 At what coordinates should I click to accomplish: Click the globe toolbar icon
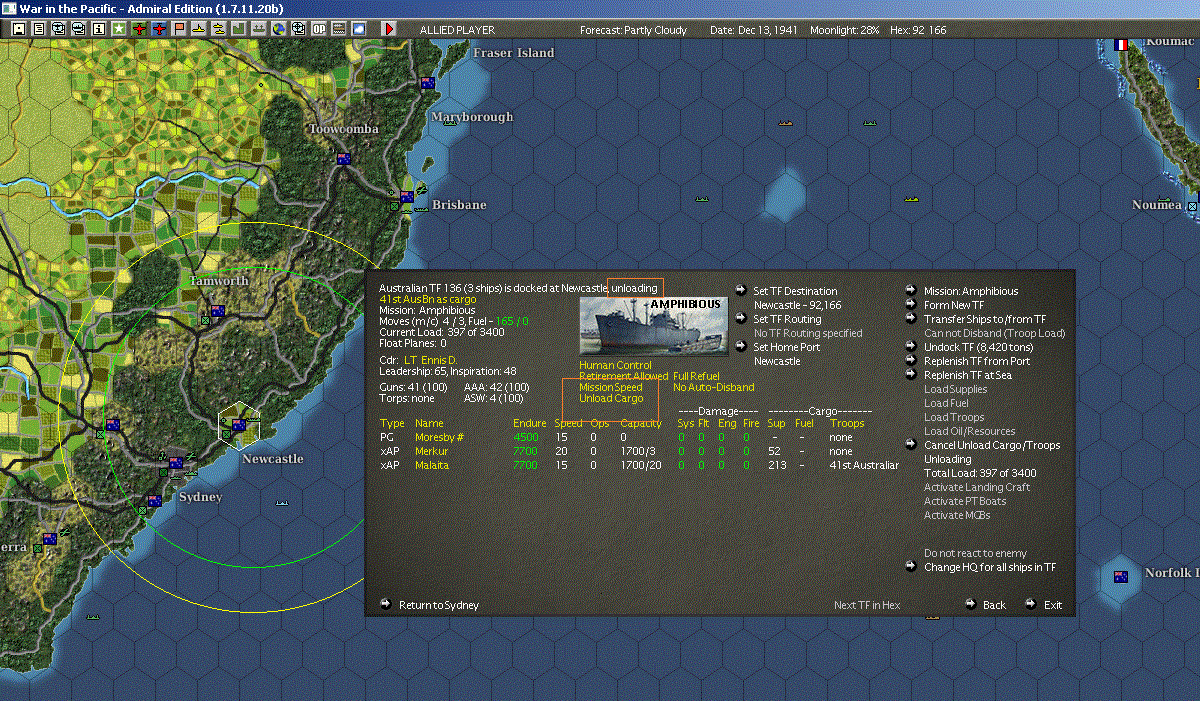279,30
